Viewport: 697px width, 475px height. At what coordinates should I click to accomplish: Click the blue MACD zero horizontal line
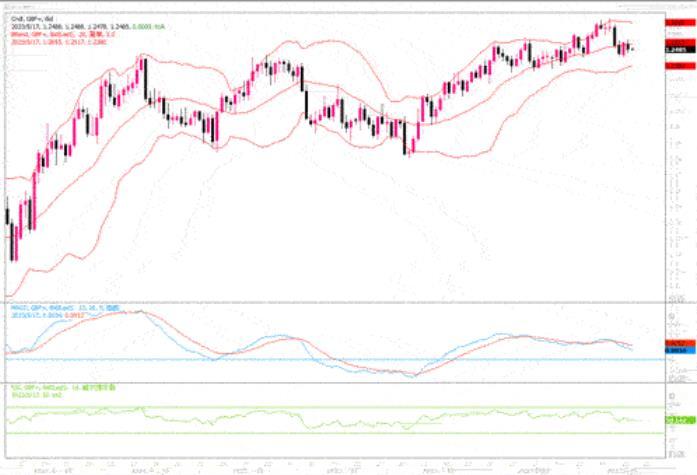coord(300,359)
